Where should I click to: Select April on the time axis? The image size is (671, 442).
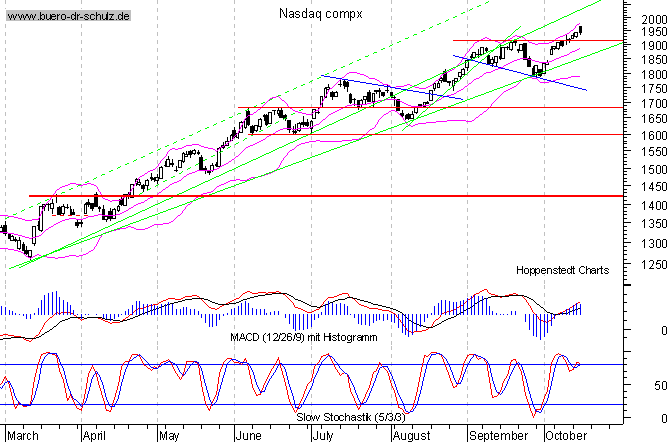93,436
